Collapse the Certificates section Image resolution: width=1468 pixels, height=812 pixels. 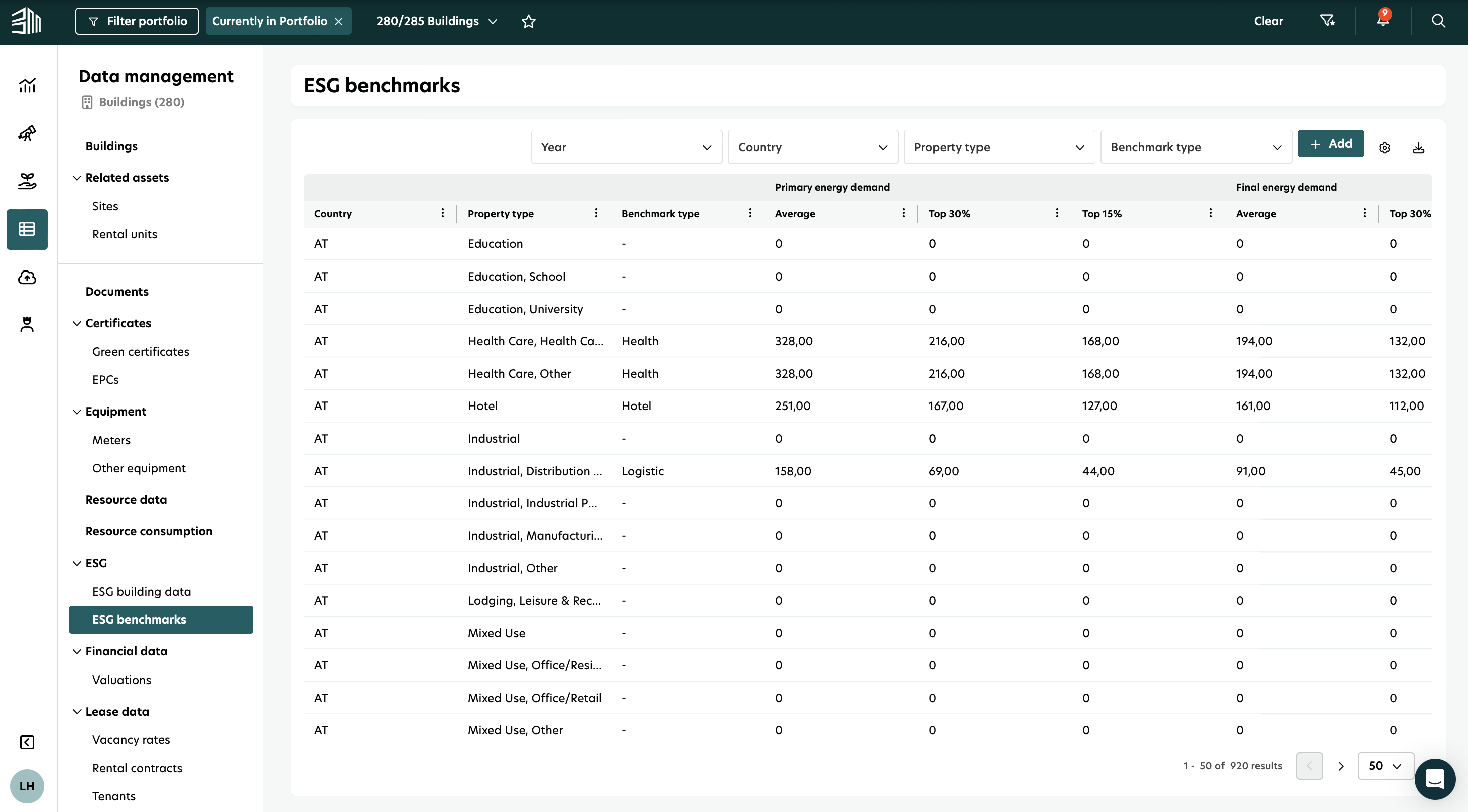point(77,323)
